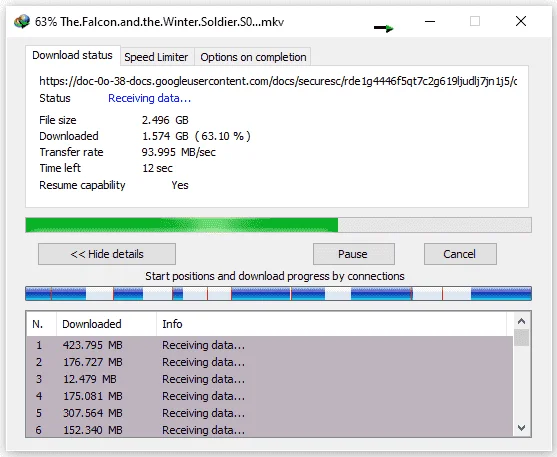Image resolution: width=557 pixels, height=457 pixels.
Task: Click the Transfer rate value 93.995 MB/sec
Action: (x=179, y=152)
